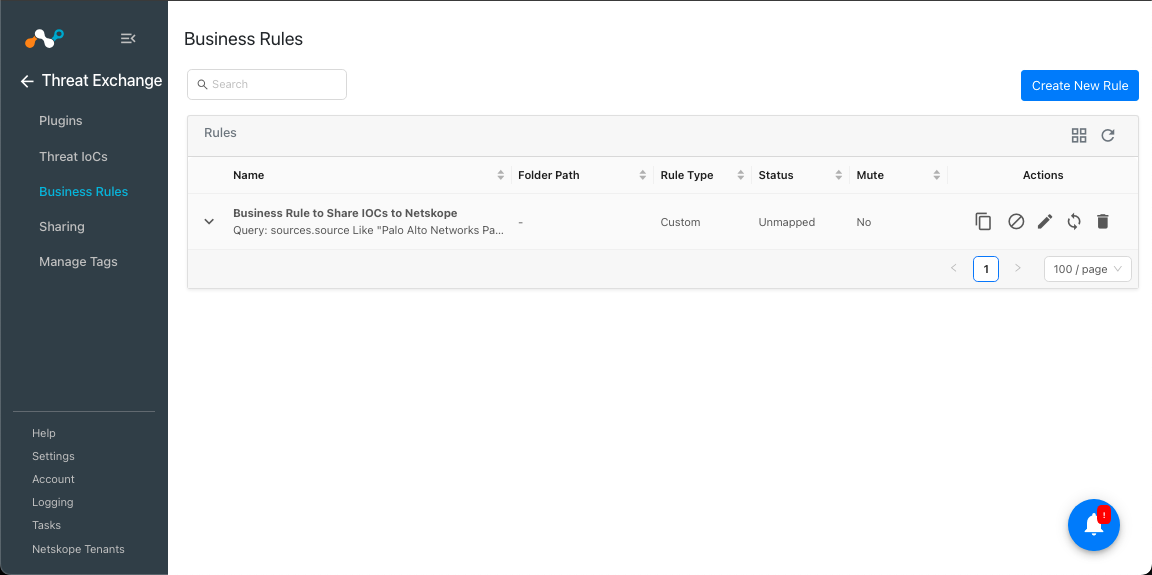
Task: Sort by Folder Path column
Action: 643,176
